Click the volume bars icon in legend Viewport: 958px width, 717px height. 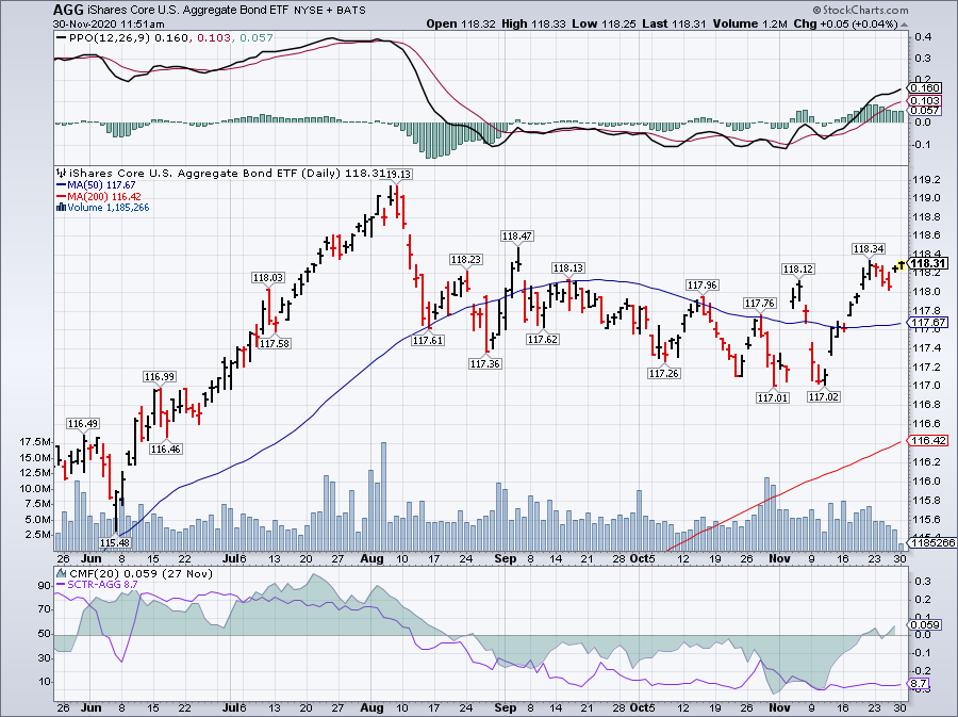coord(60,207)
